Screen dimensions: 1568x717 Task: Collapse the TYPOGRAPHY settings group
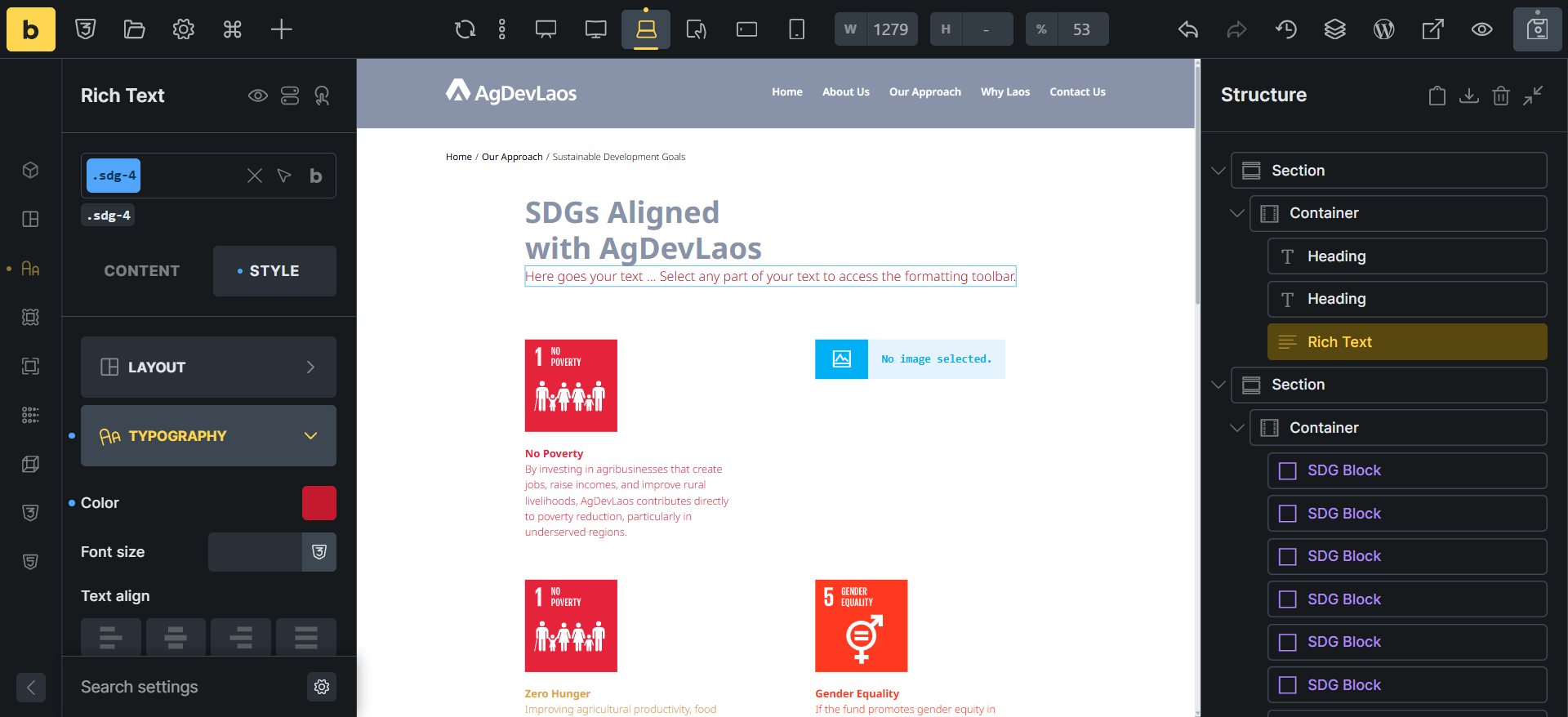208,435
